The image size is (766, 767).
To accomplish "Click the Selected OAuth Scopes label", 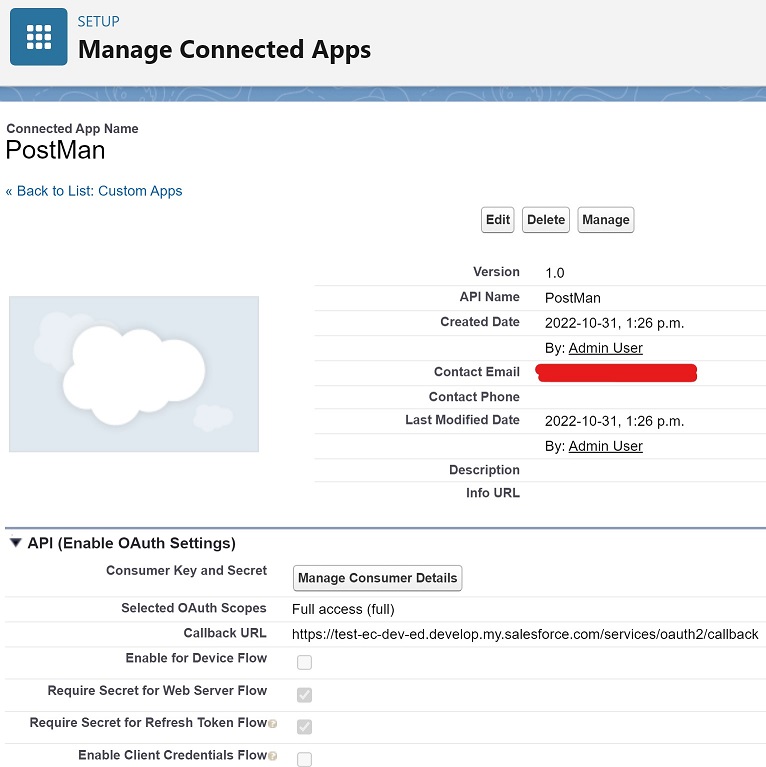I will (194, 608).
